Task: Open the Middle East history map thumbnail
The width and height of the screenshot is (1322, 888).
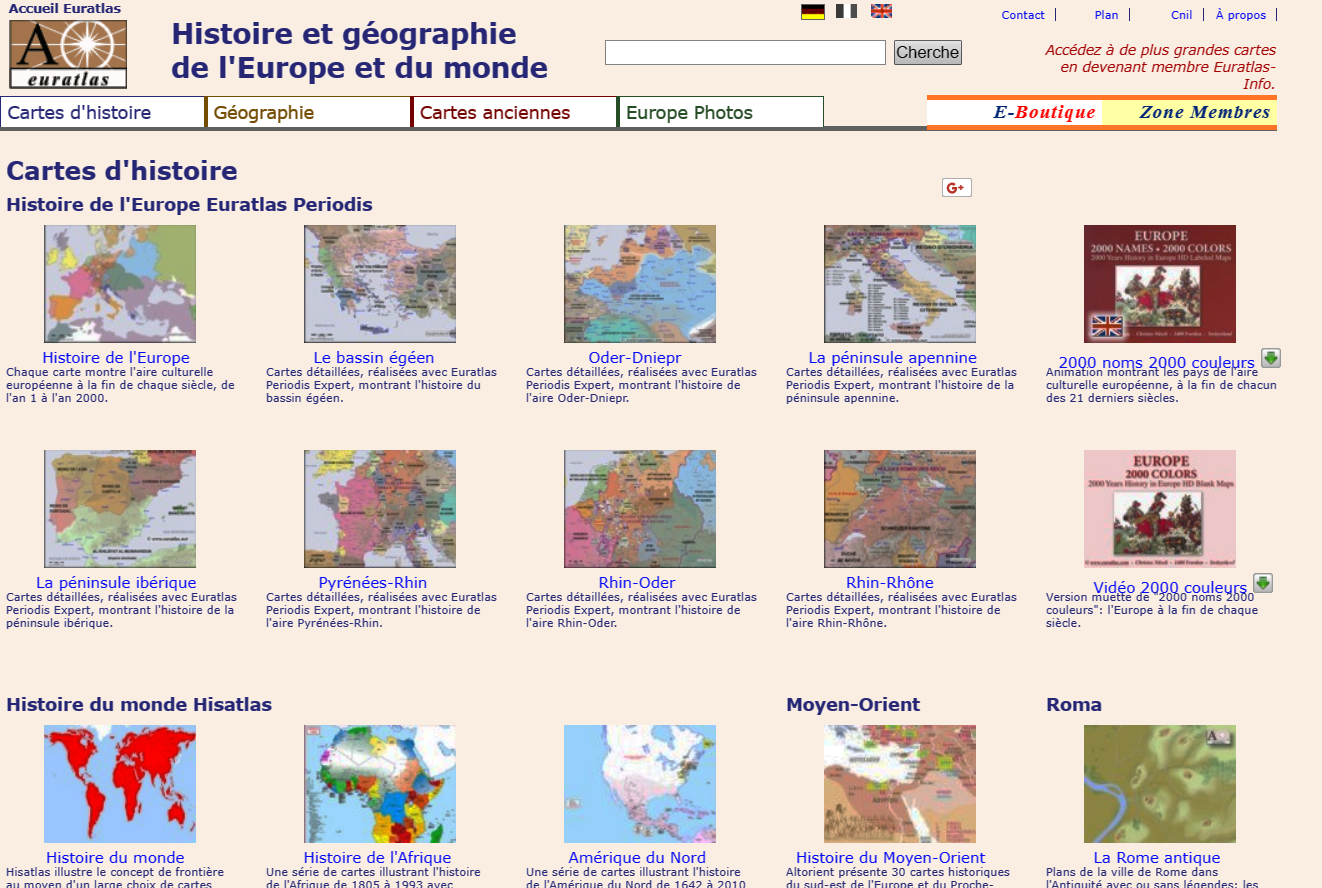Action: point(900,784)
